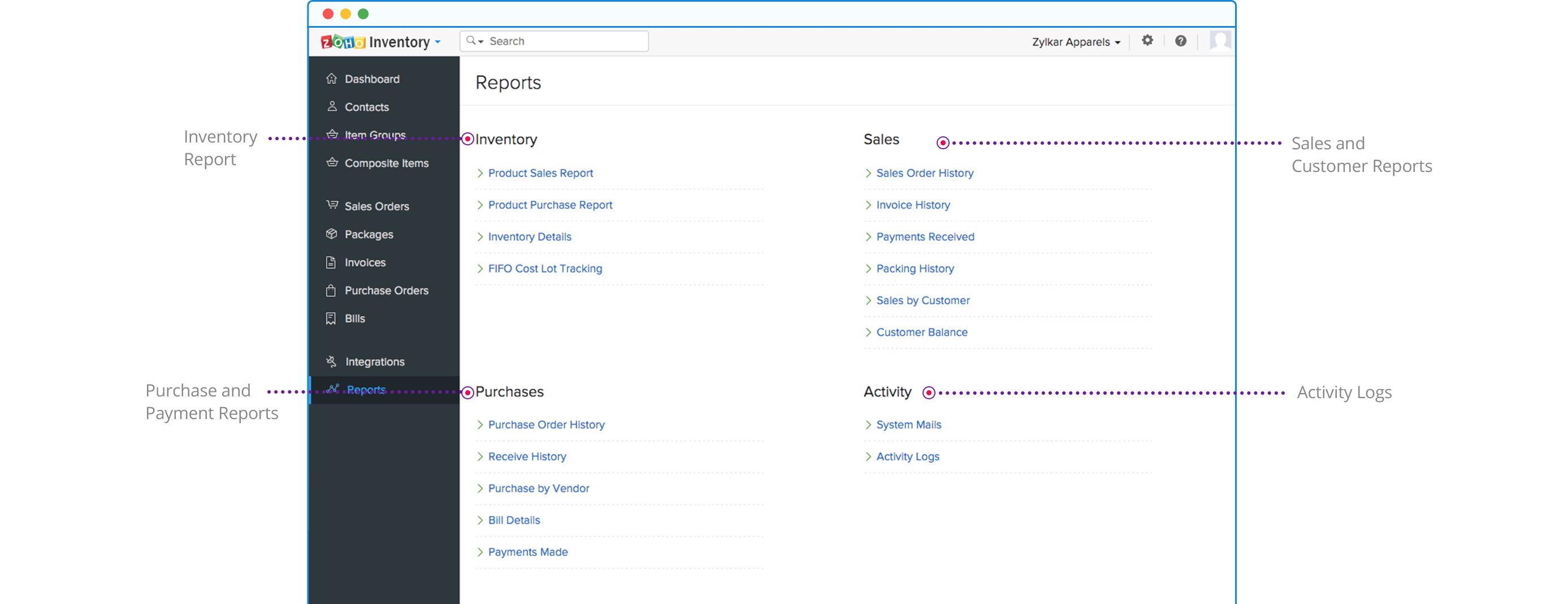
Task: Select the Contacts icon in the sidebar
Action: point(332,106)
